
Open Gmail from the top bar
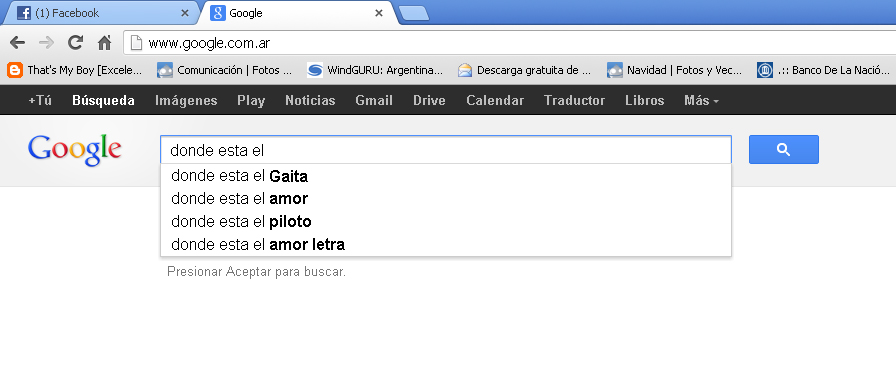pos(374,101)
